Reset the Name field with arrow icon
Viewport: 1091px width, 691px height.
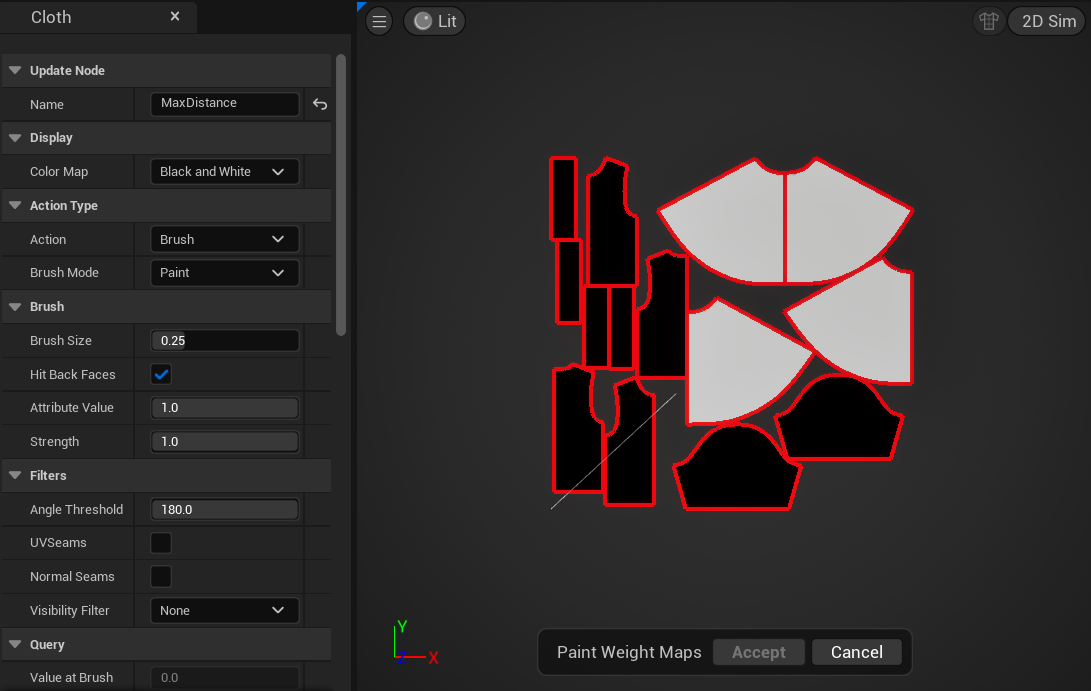click(x=320, y=104)
